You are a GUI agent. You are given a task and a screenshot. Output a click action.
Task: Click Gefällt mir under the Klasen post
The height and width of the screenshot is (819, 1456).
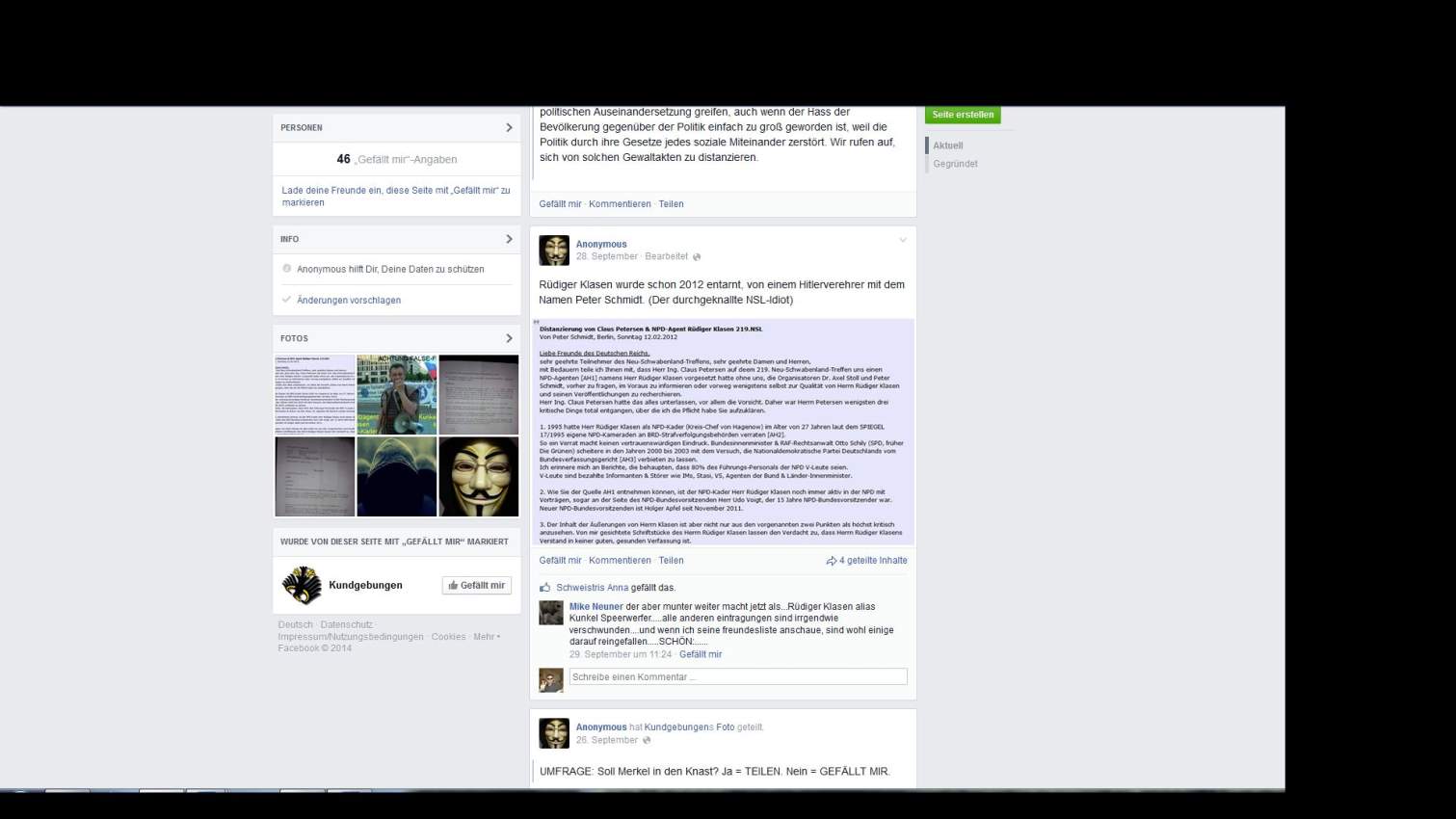(560, 560)
